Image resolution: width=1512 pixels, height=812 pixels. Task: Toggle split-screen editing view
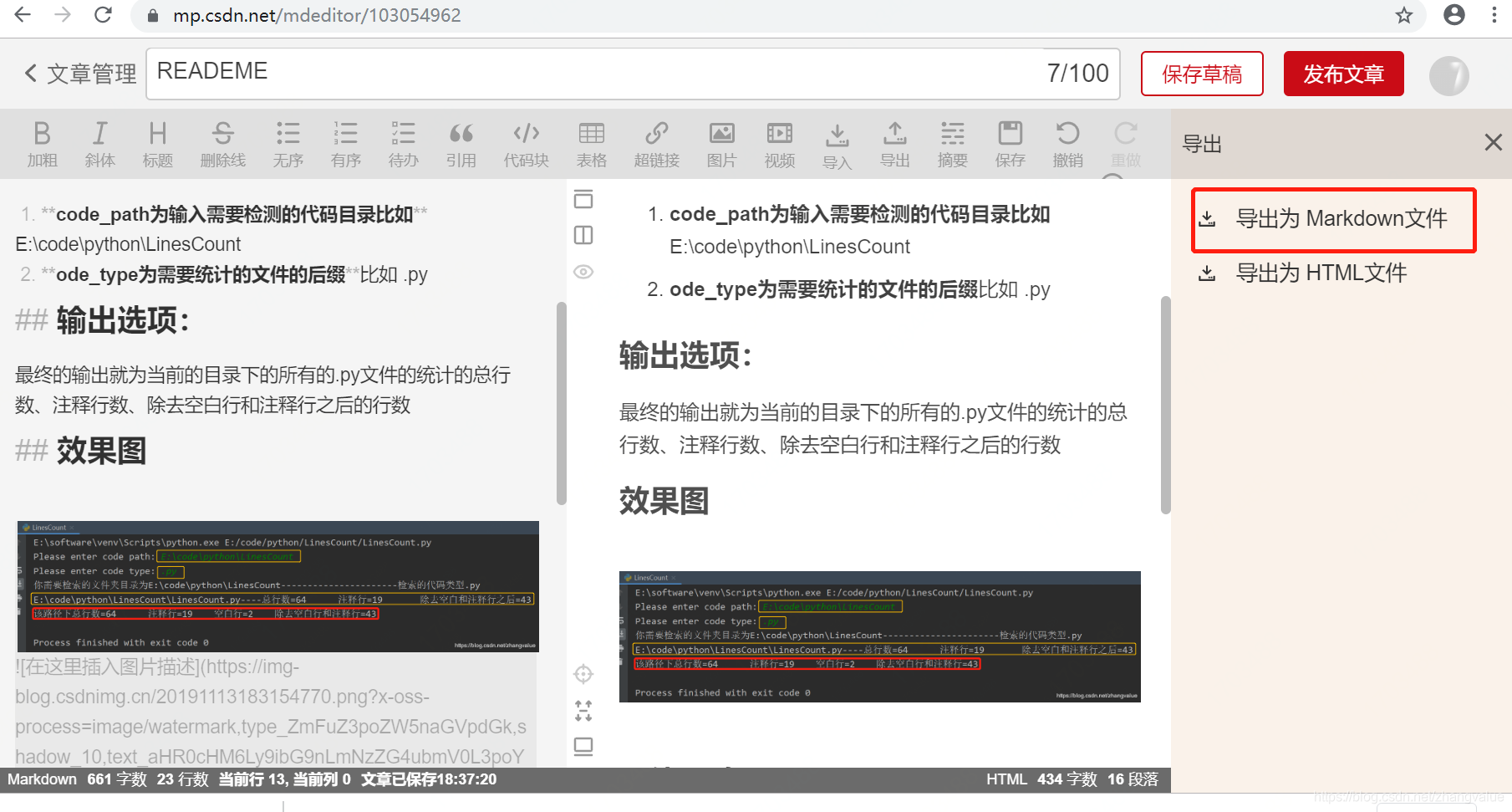pos(583,235)
